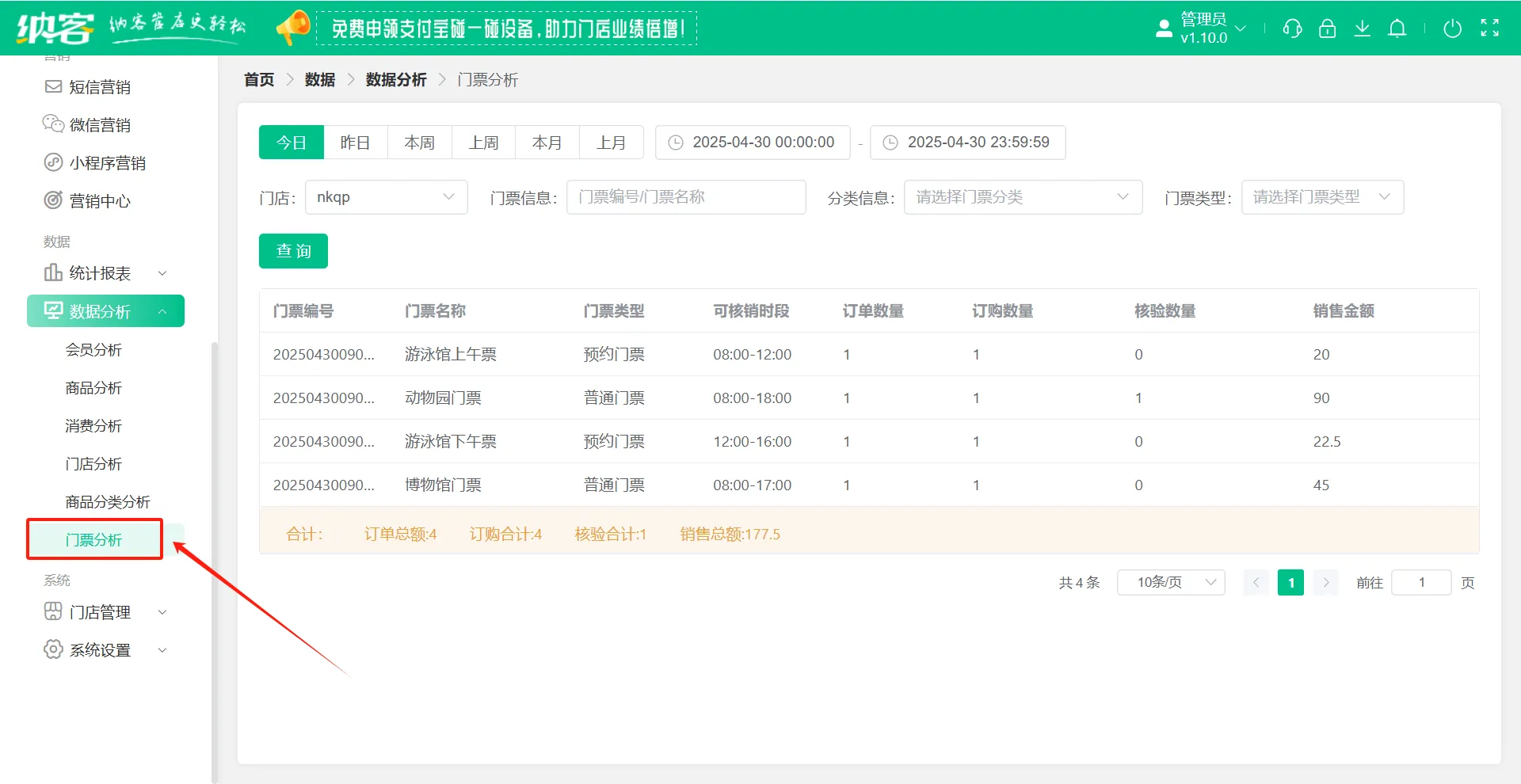Click the 销售金额 column header
1521x784 pixels.
(x=1344, y=311)
